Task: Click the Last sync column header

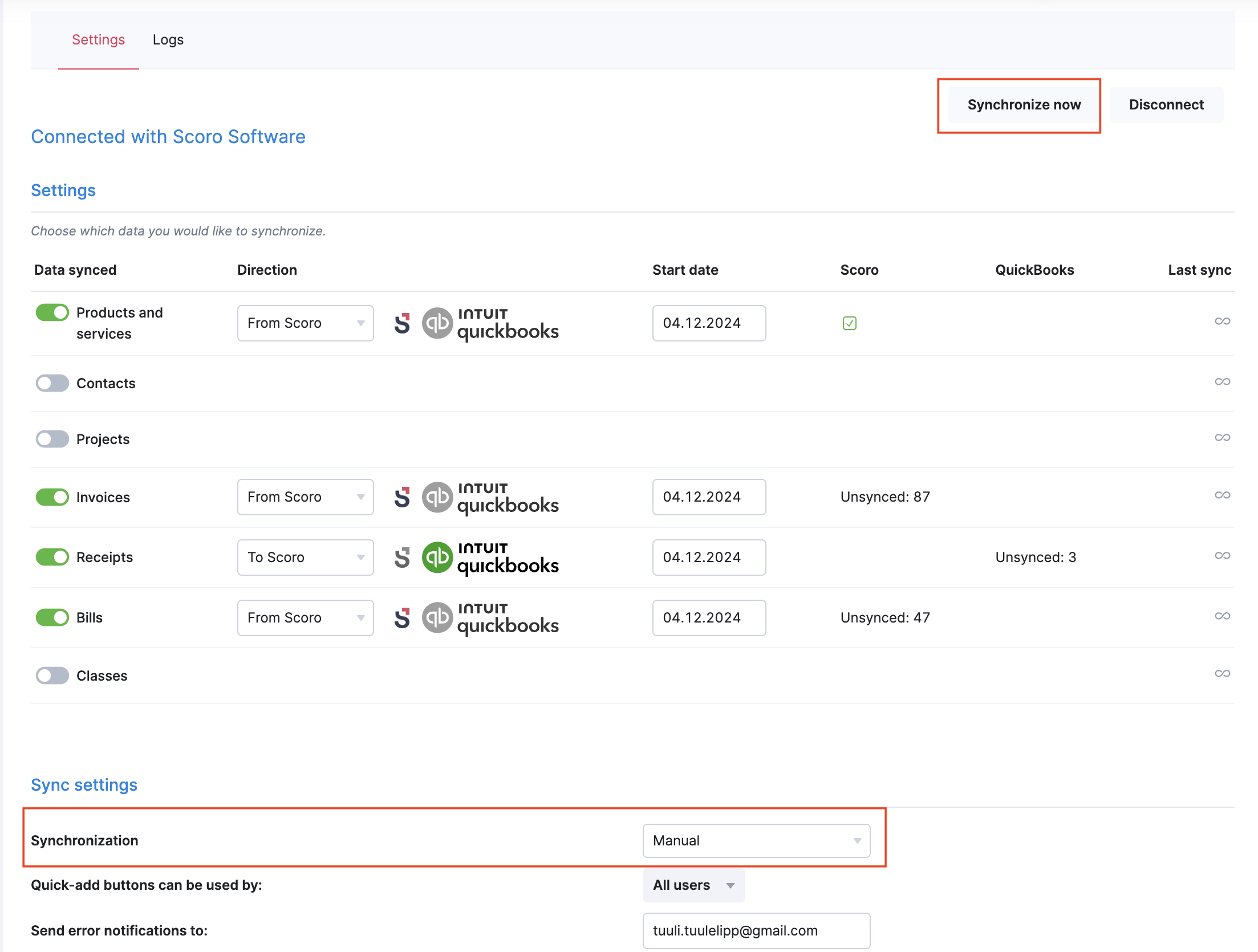Action: pos(1199,270)
